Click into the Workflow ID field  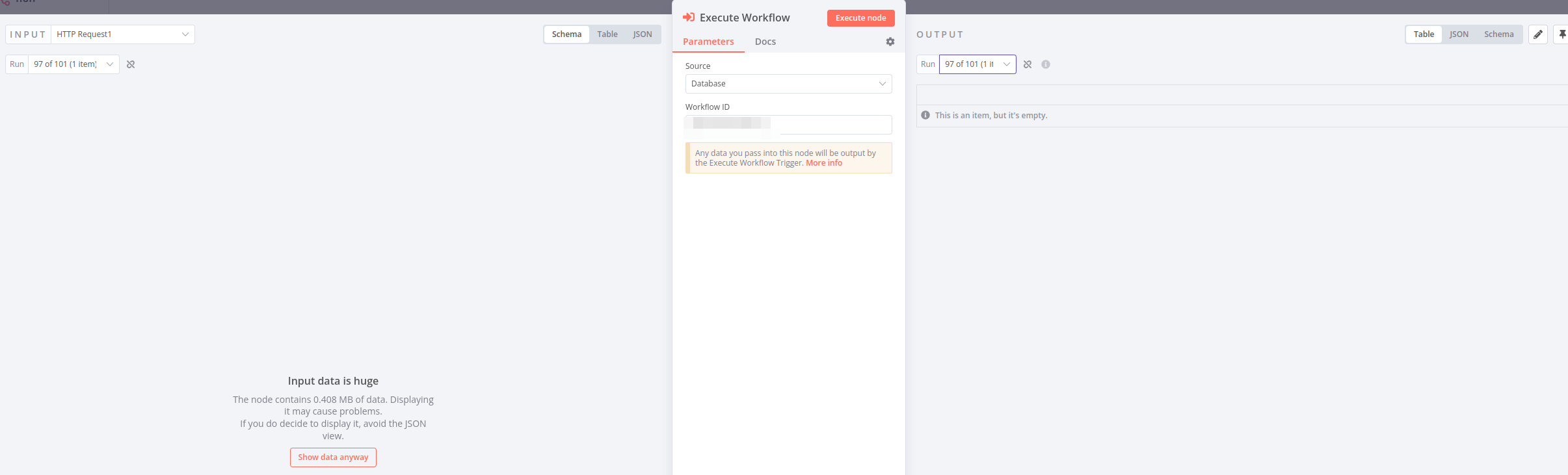coord(834,125)
